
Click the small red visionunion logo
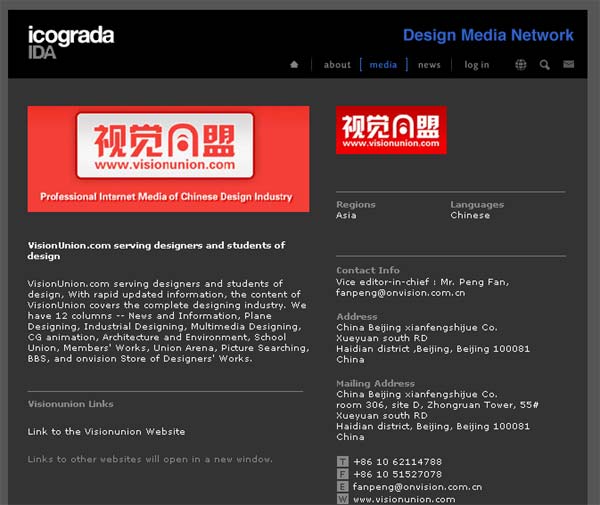coord(391,130)
